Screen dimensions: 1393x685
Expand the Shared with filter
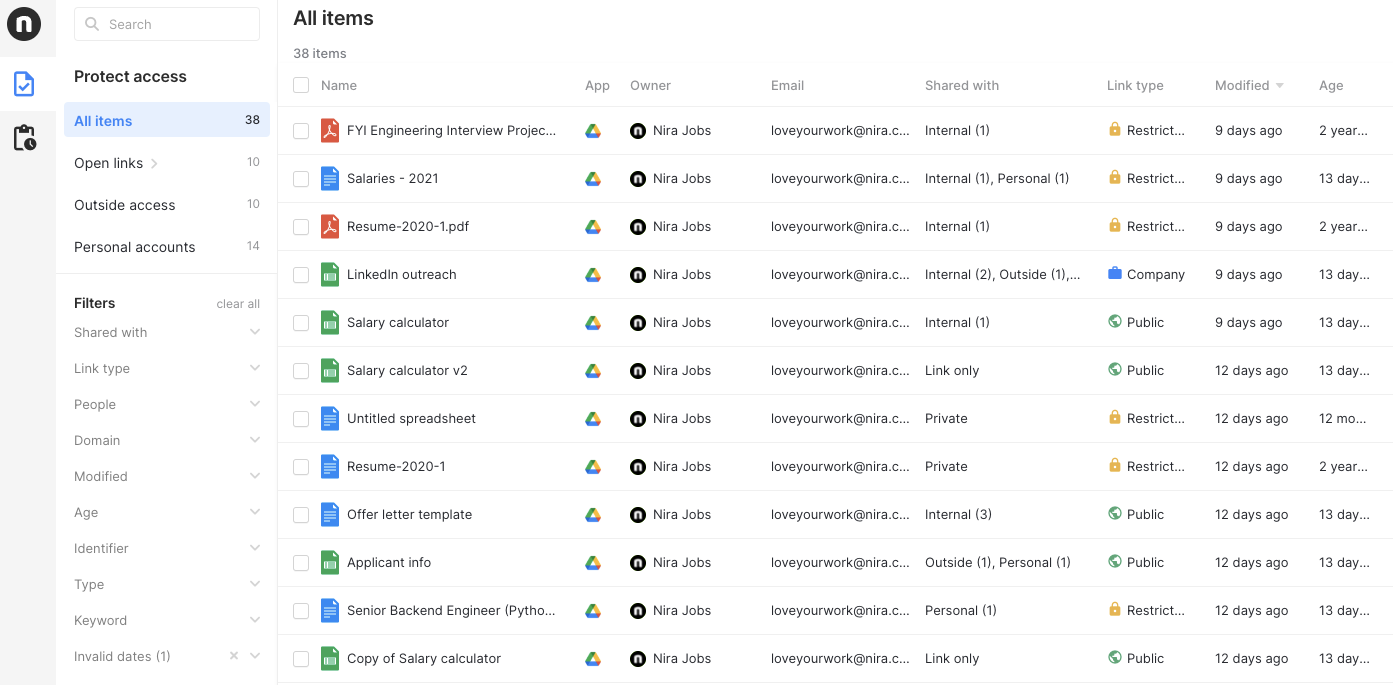255,333
